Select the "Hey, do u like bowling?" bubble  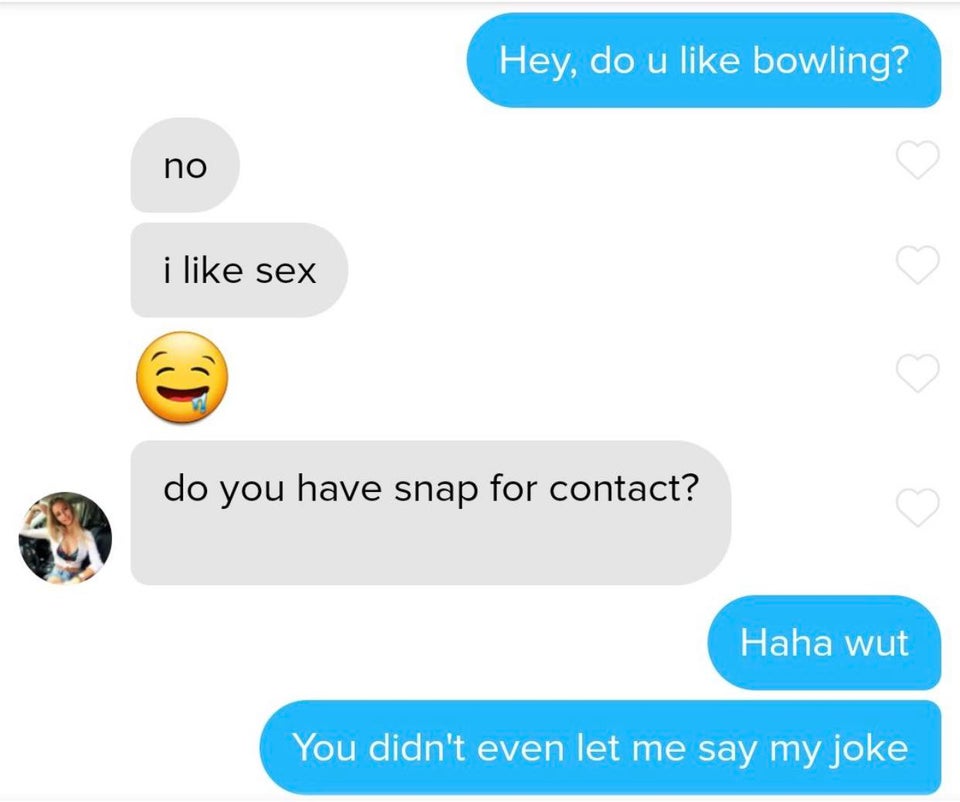pos(704,61)
